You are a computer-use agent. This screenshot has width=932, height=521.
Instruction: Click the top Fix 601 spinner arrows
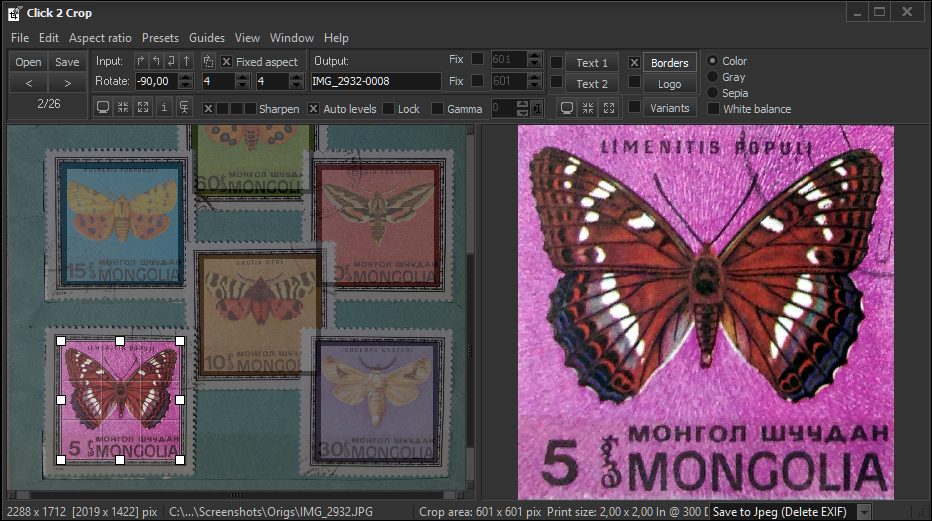tap(534, 59)
